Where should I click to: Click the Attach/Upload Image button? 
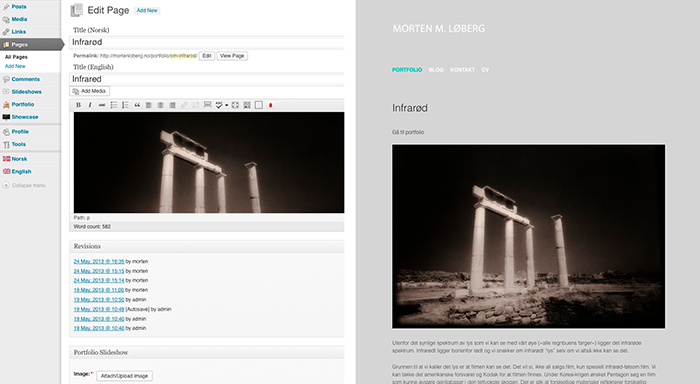125,376
